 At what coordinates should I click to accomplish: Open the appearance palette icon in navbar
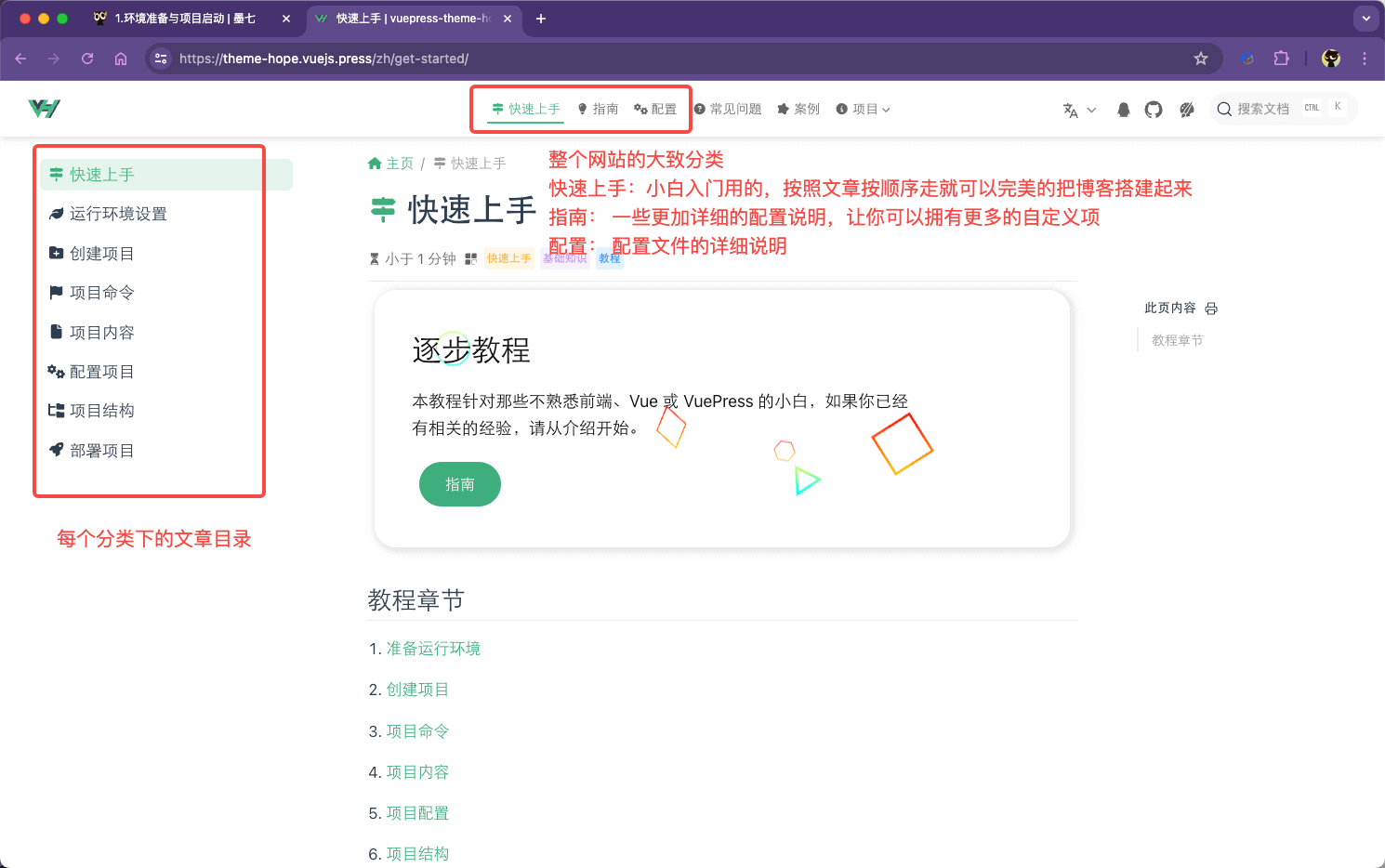click(x=1187, y=110)
